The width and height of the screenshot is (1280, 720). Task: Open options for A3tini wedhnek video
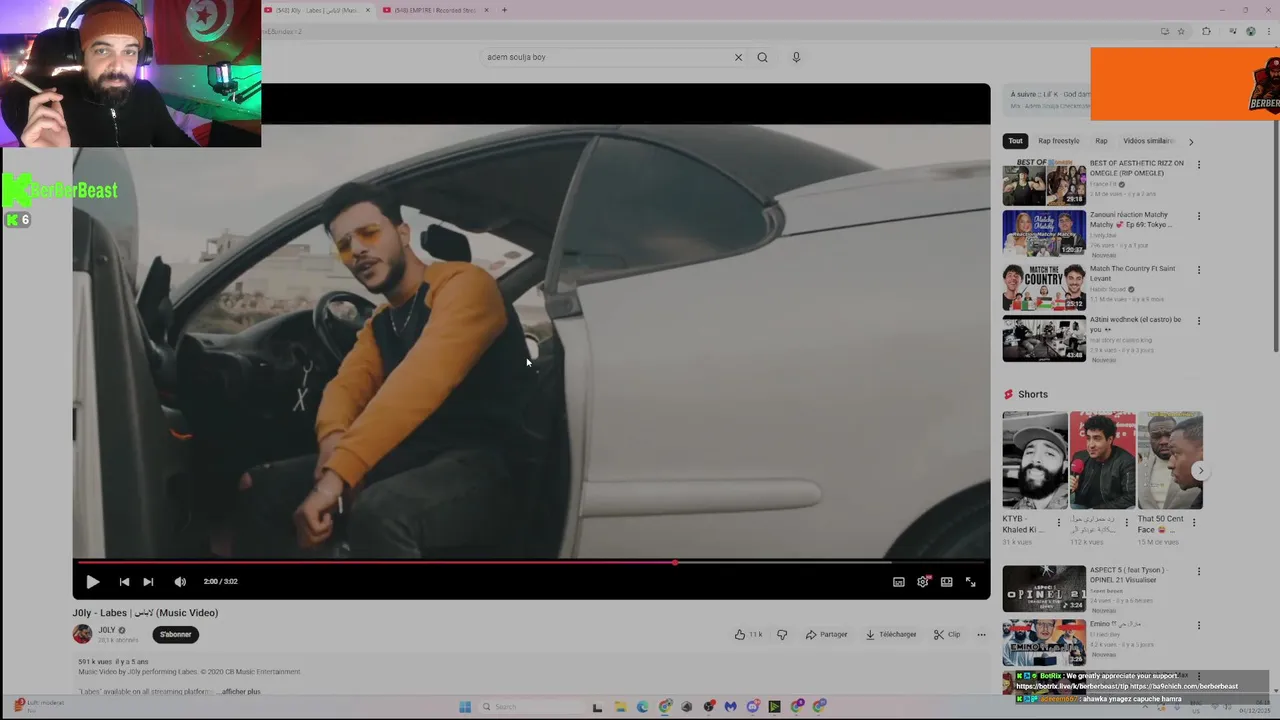tap(1199, 321)
